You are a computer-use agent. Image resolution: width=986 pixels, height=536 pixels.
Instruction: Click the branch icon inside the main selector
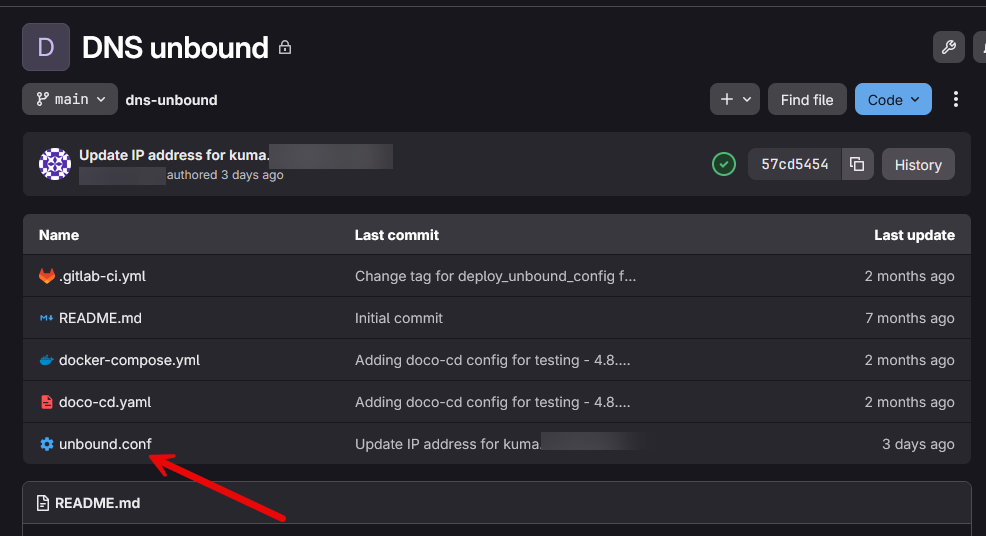click(x=42, y=99)
